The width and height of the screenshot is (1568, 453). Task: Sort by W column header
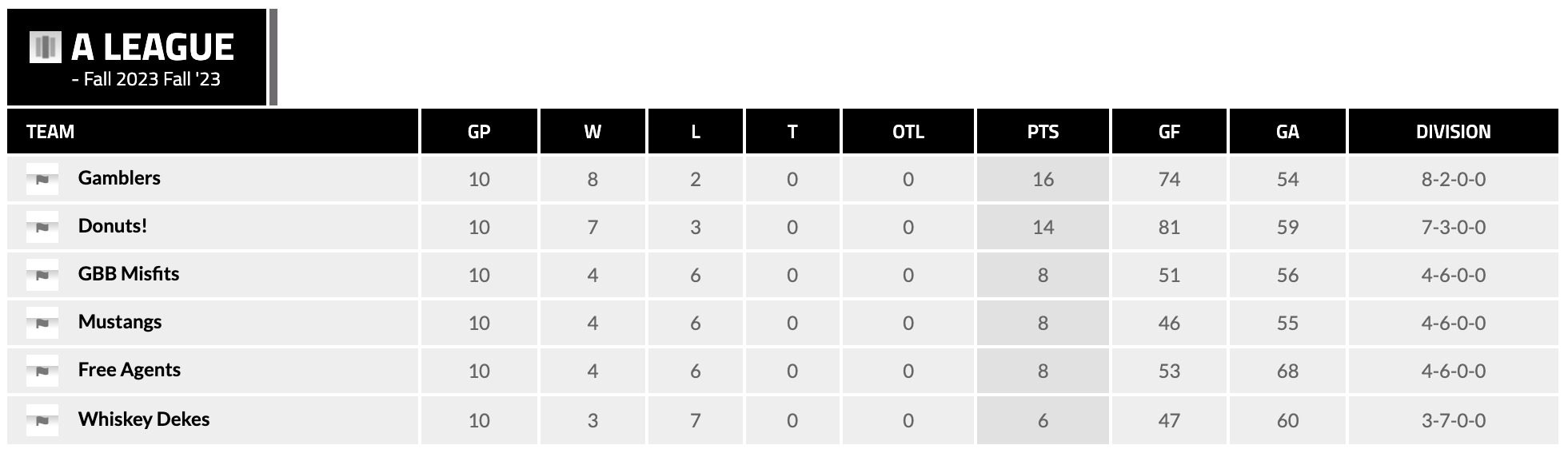pos(592,132)
